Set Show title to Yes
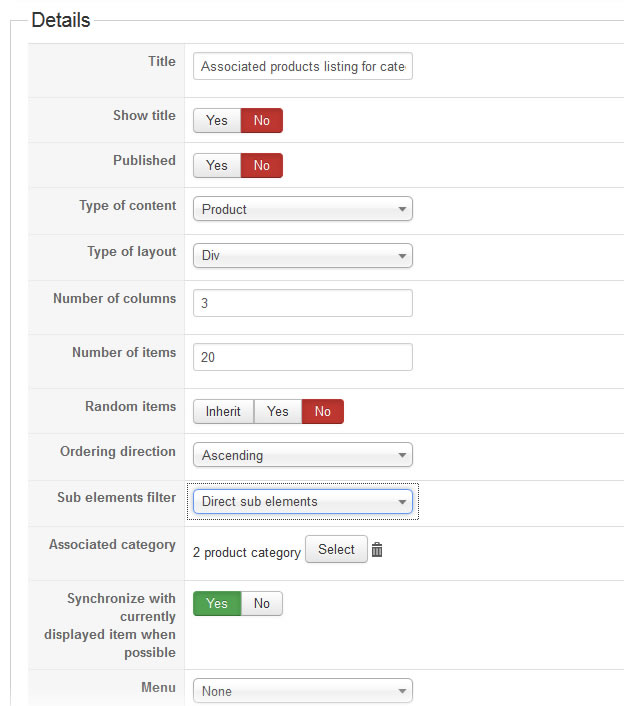The height and width of the screenshot is (706, 624). click(217, 121)
